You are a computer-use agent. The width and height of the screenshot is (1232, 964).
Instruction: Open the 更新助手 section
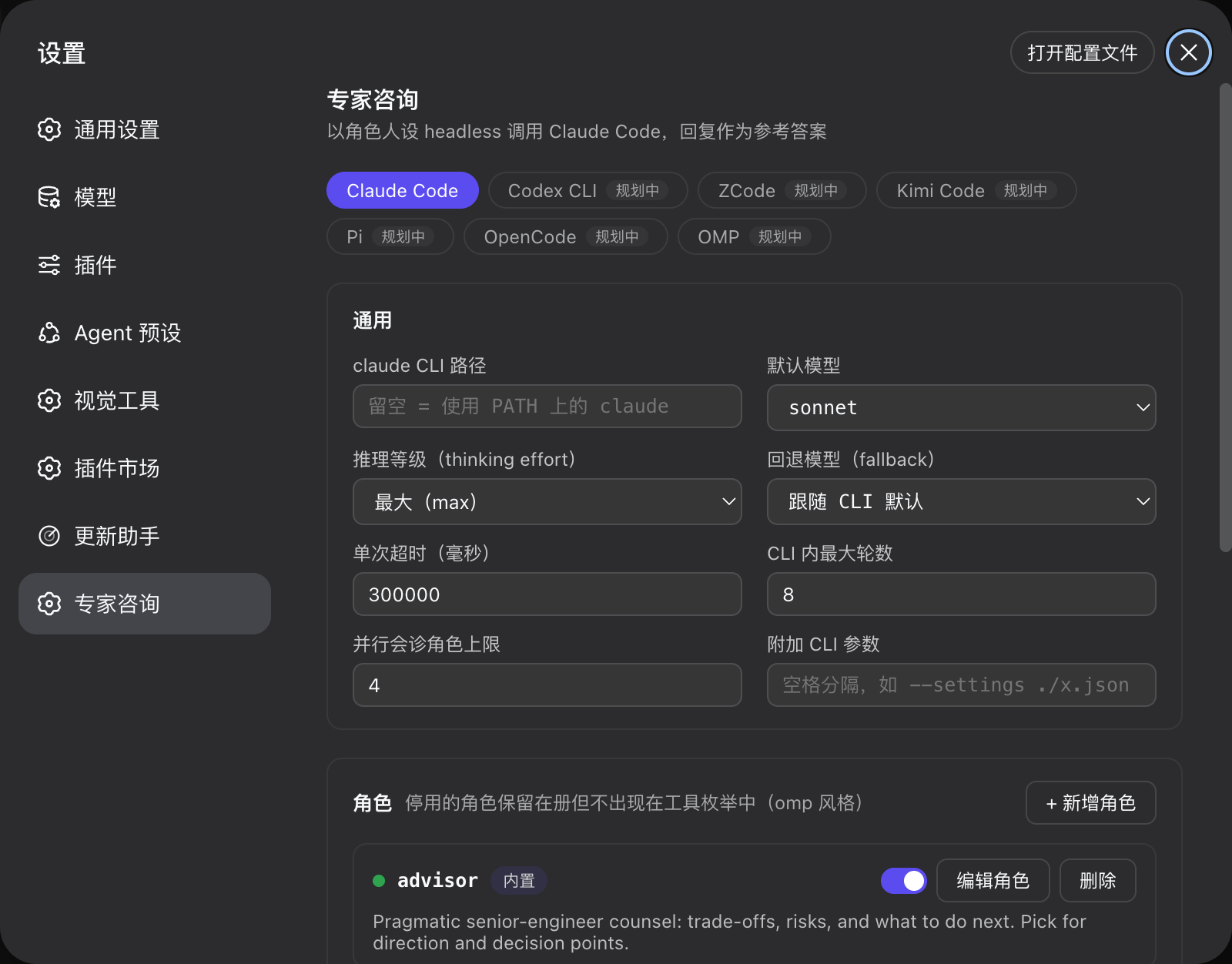coord(145,536)
